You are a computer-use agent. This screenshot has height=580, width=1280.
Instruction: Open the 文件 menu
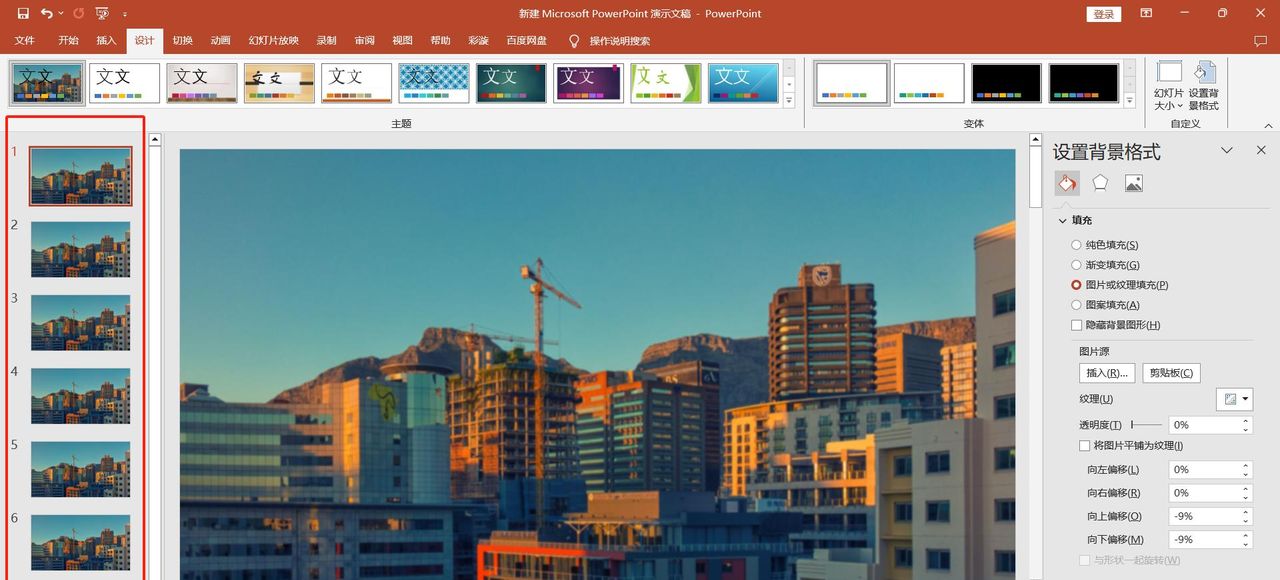pos(24,40)
